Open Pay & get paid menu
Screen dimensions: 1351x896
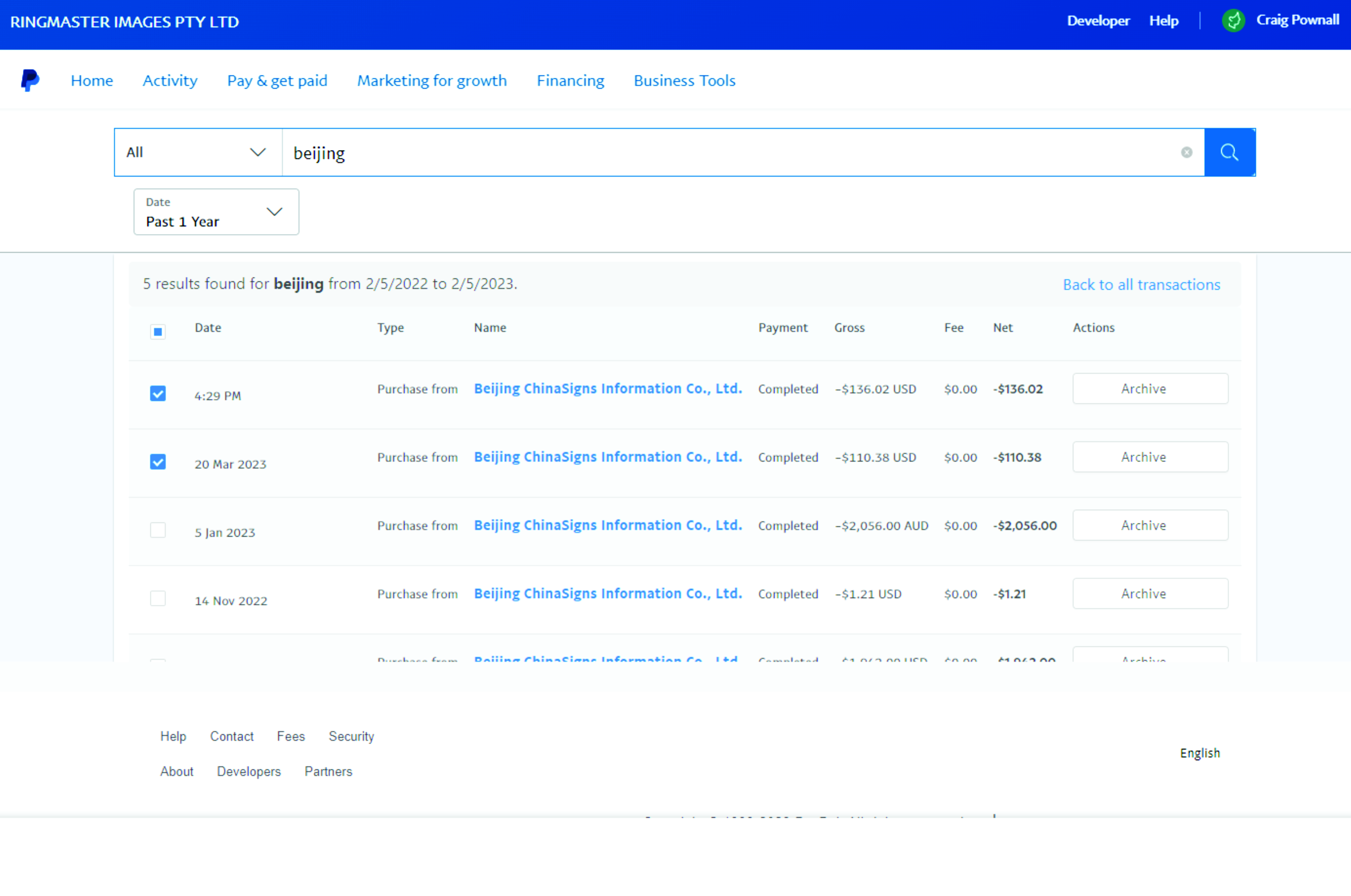pyautogui.click(x=277, y=80)
